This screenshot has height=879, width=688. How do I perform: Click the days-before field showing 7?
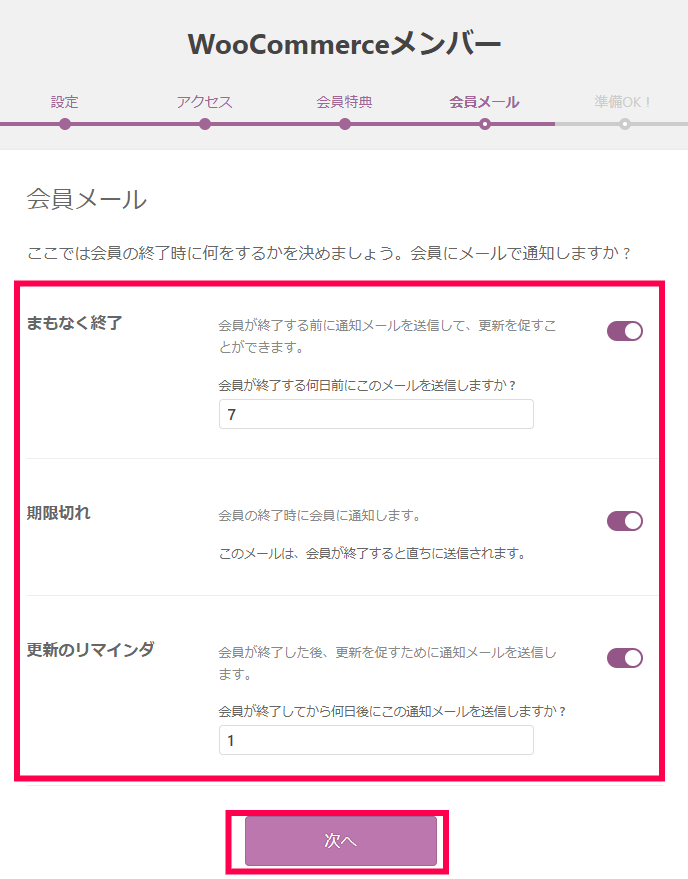tap(376, 414)
